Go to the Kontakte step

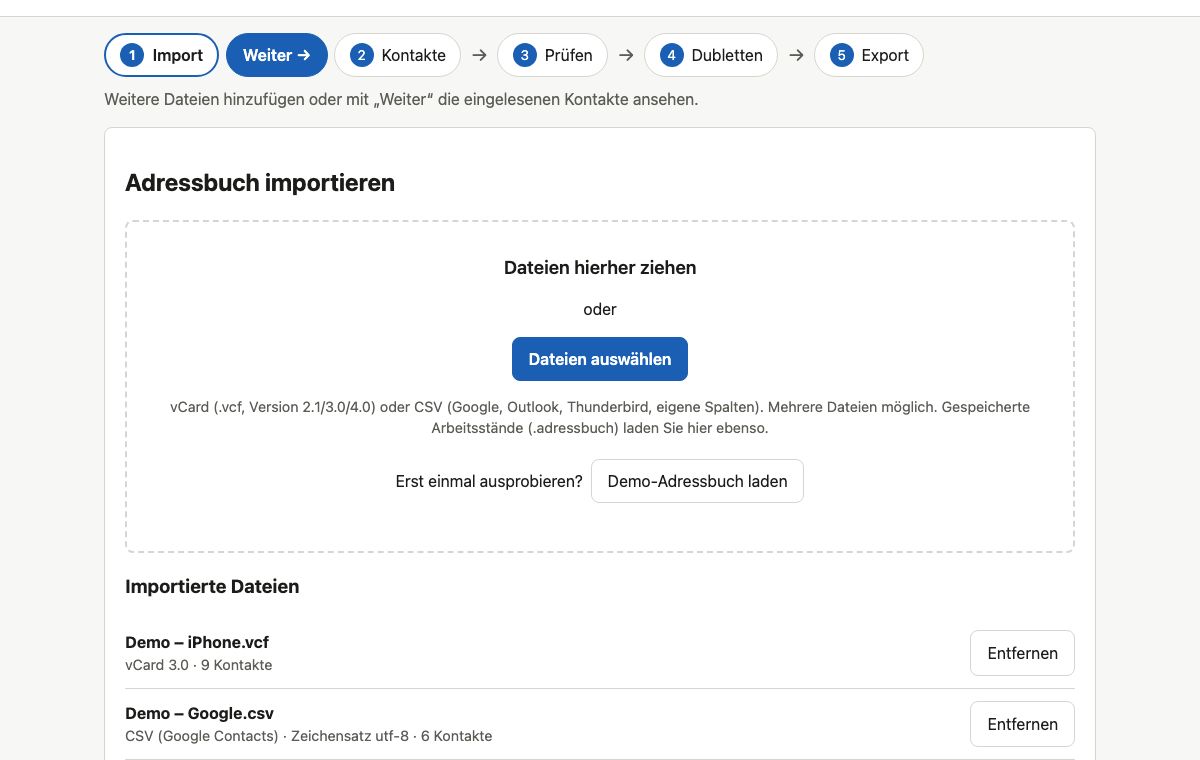(397, 55)
